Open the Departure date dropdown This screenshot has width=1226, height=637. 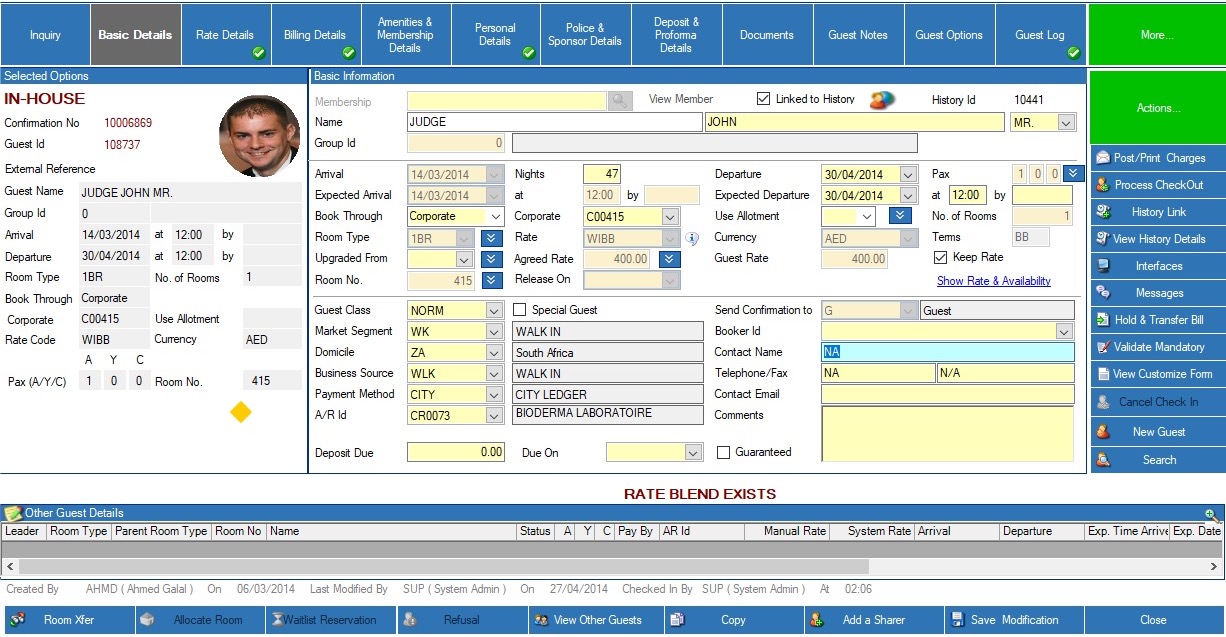pyautogui.click(x=907, y=174)
